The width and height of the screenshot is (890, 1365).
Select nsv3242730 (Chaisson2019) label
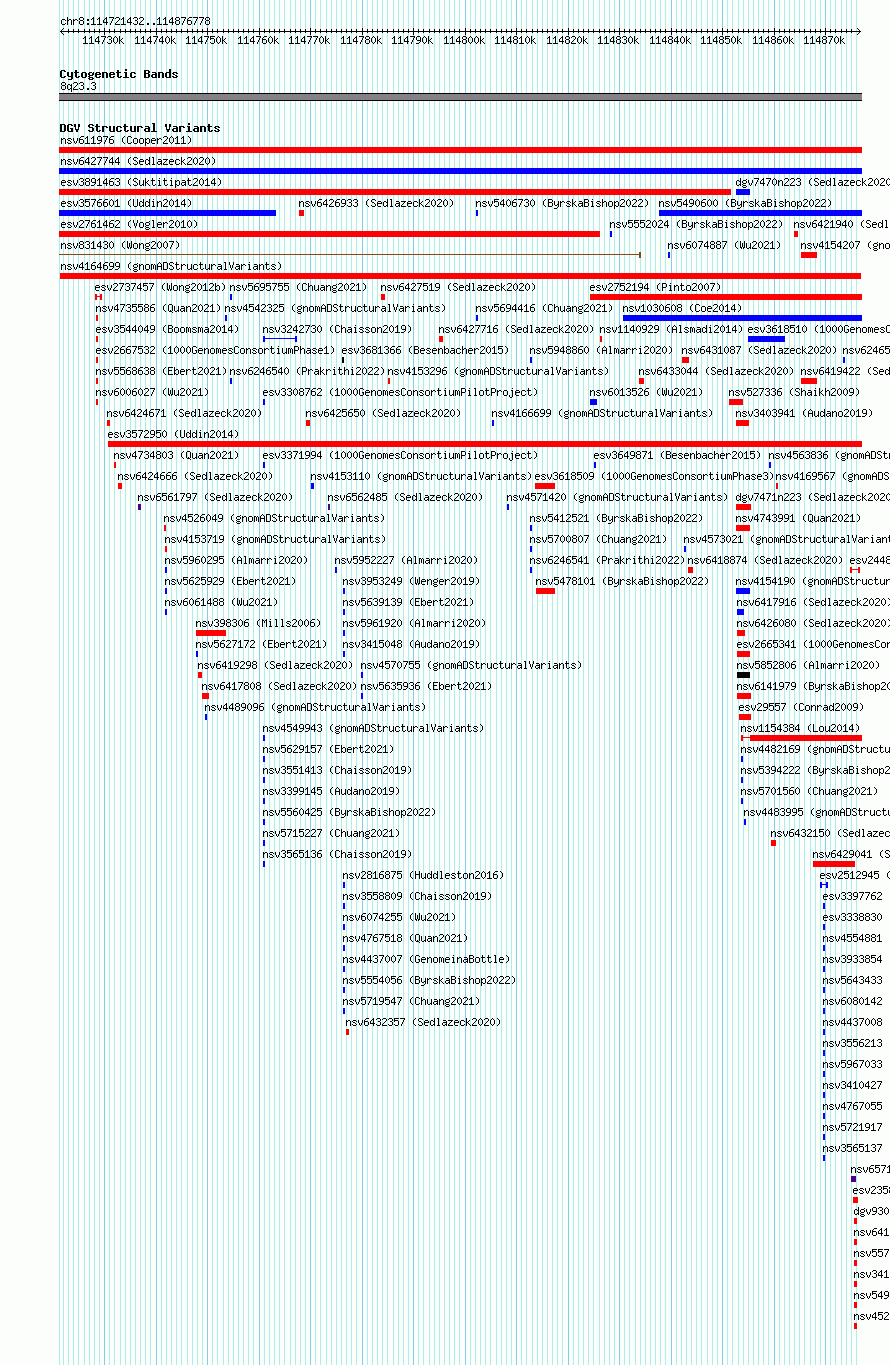pos(337,329)
